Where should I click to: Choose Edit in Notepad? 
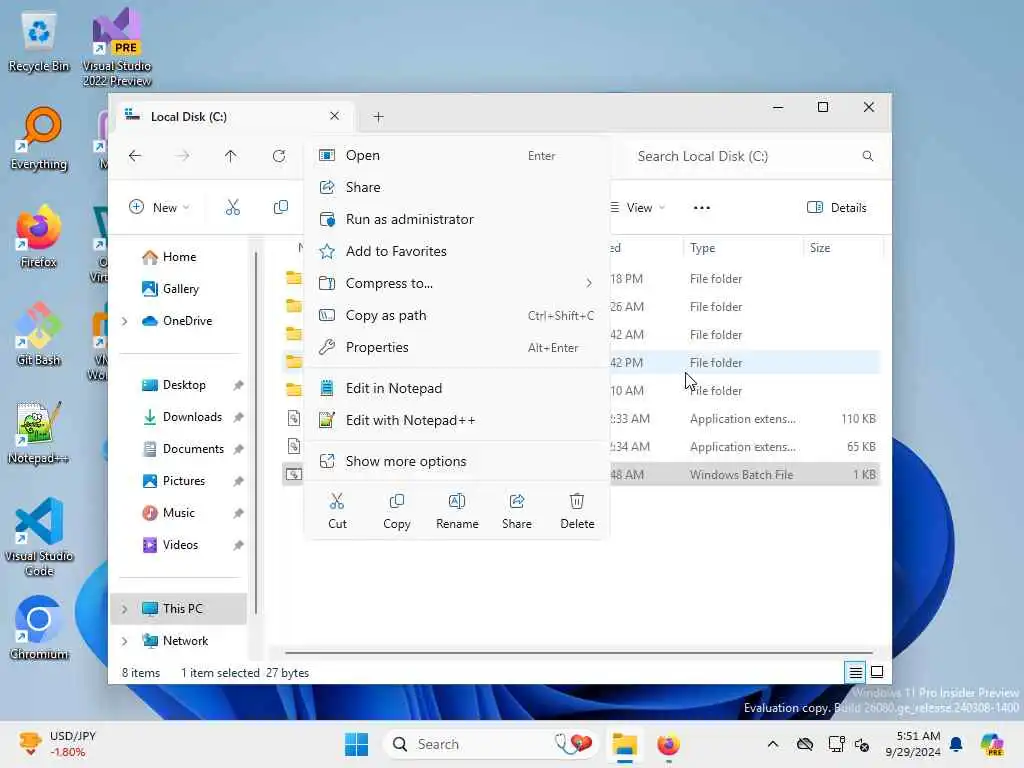(457, 388)
